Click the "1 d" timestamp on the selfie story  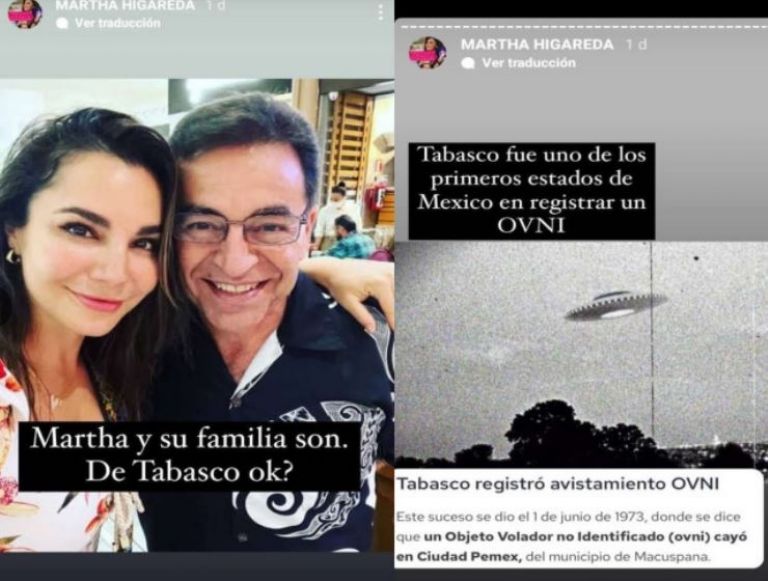[216, 6]
